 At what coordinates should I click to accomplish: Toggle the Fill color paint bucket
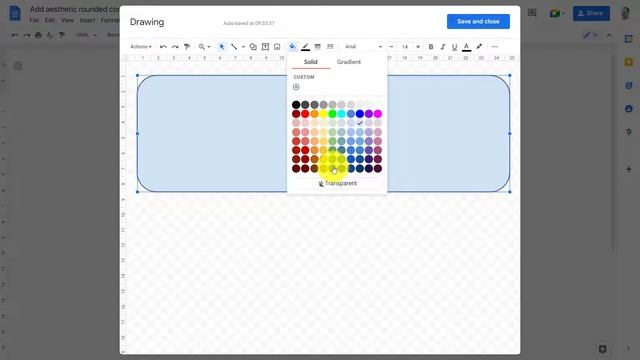293,47
